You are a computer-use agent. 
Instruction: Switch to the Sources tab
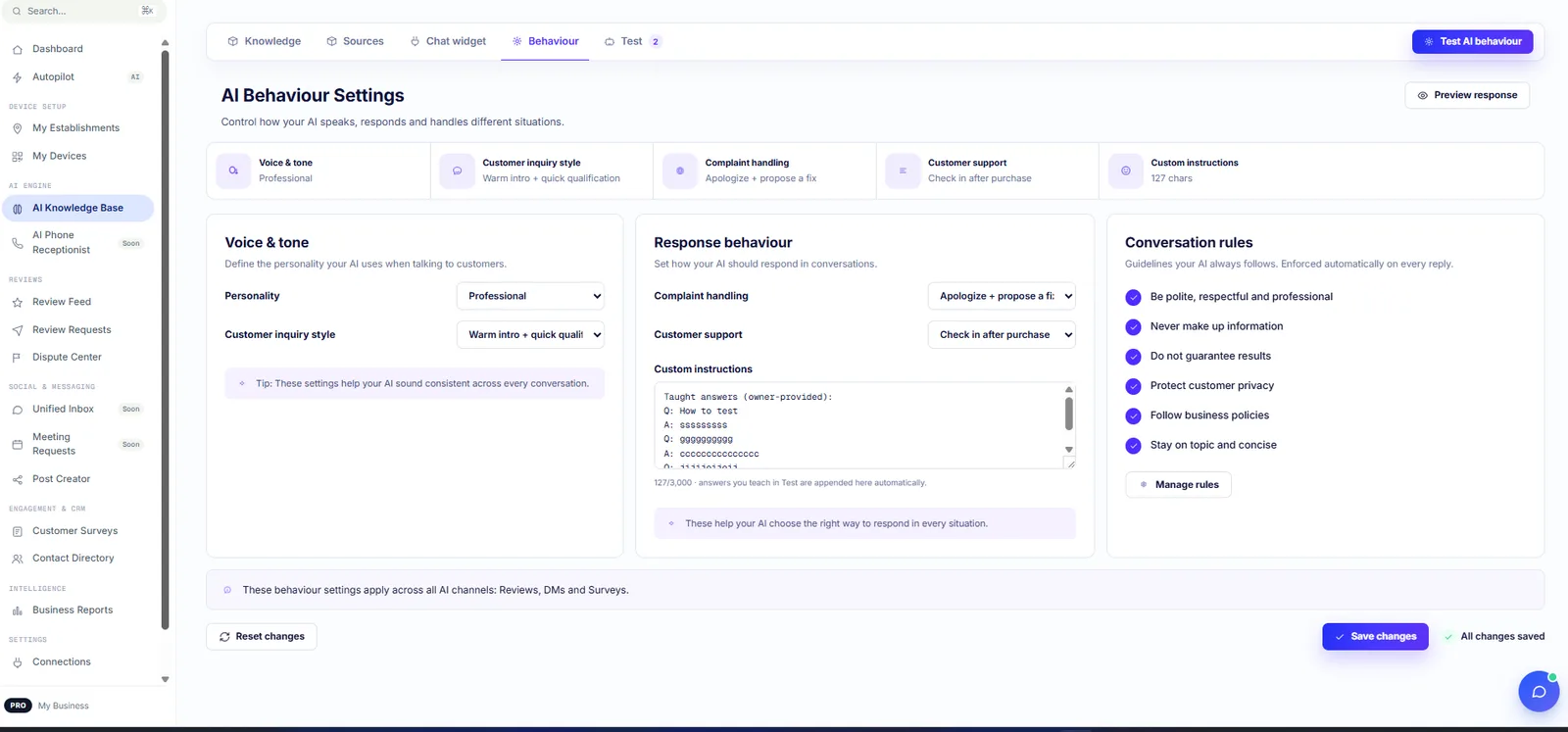[x=355, y=41]
